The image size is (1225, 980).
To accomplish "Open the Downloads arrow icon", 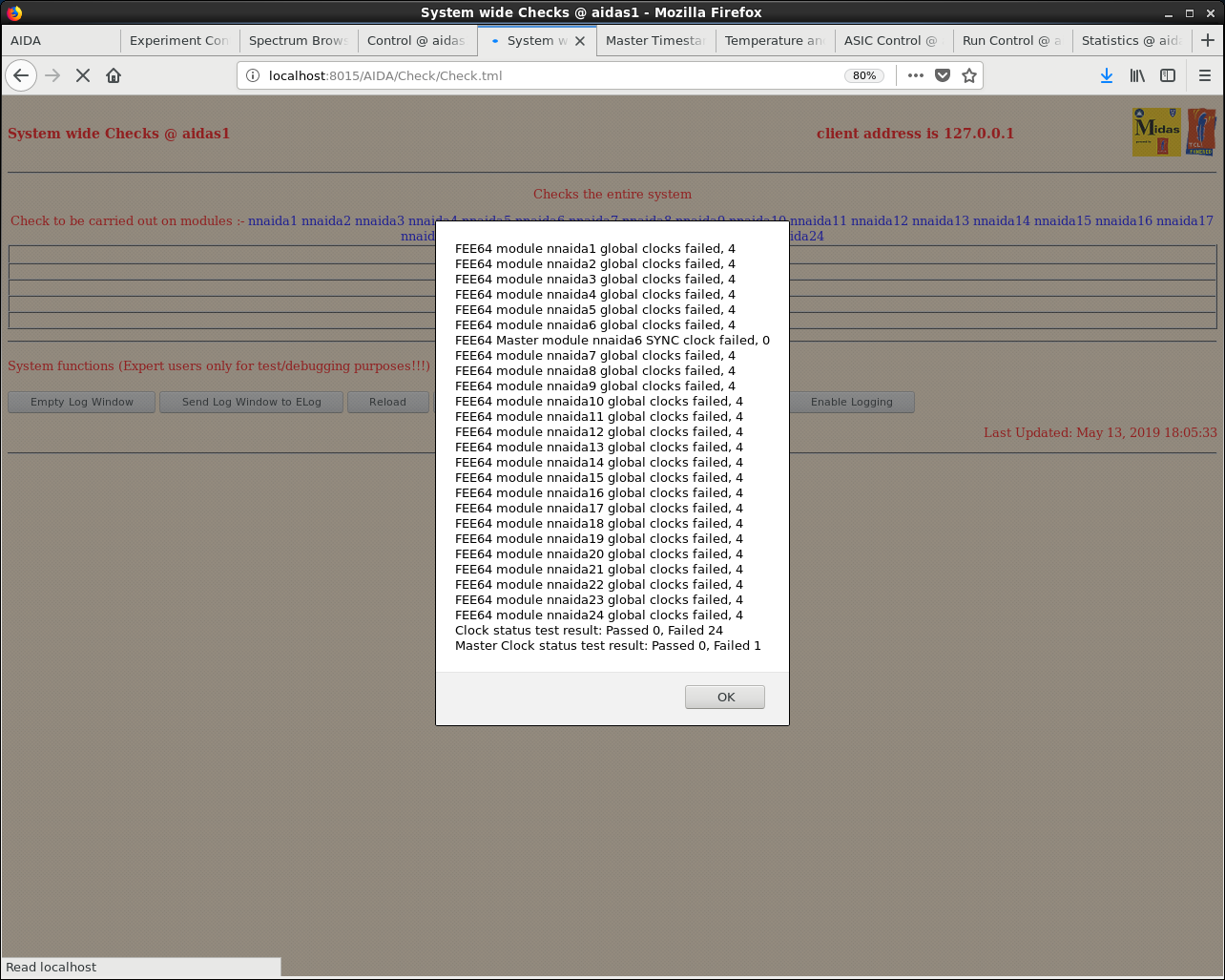I will (1107, 75).
